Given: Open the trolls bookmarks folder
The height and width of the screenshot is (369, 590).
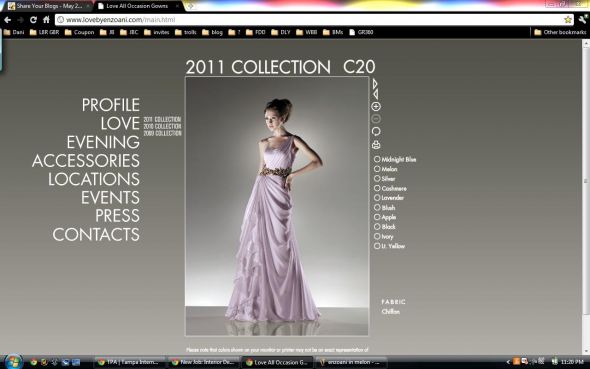Looking at the screenshot, I should coord(186,32).
